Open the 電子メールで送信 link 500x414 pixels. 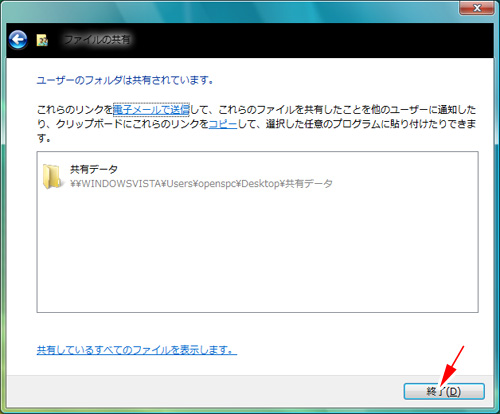point(151,109)
